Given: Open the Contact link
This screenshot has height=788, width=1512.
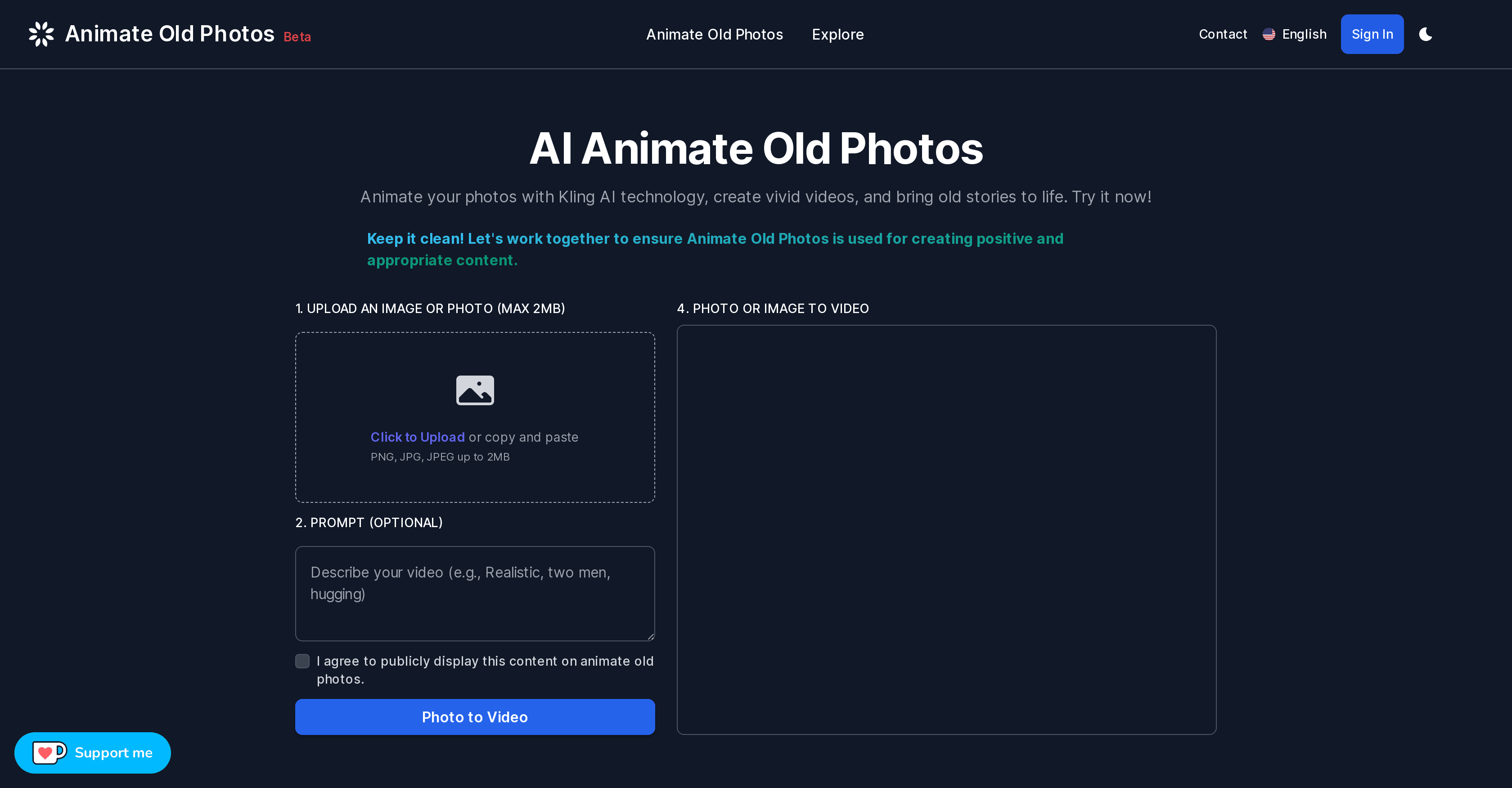Looking at the screenshot, I should pyautogui.click(x=1223, y=34).
